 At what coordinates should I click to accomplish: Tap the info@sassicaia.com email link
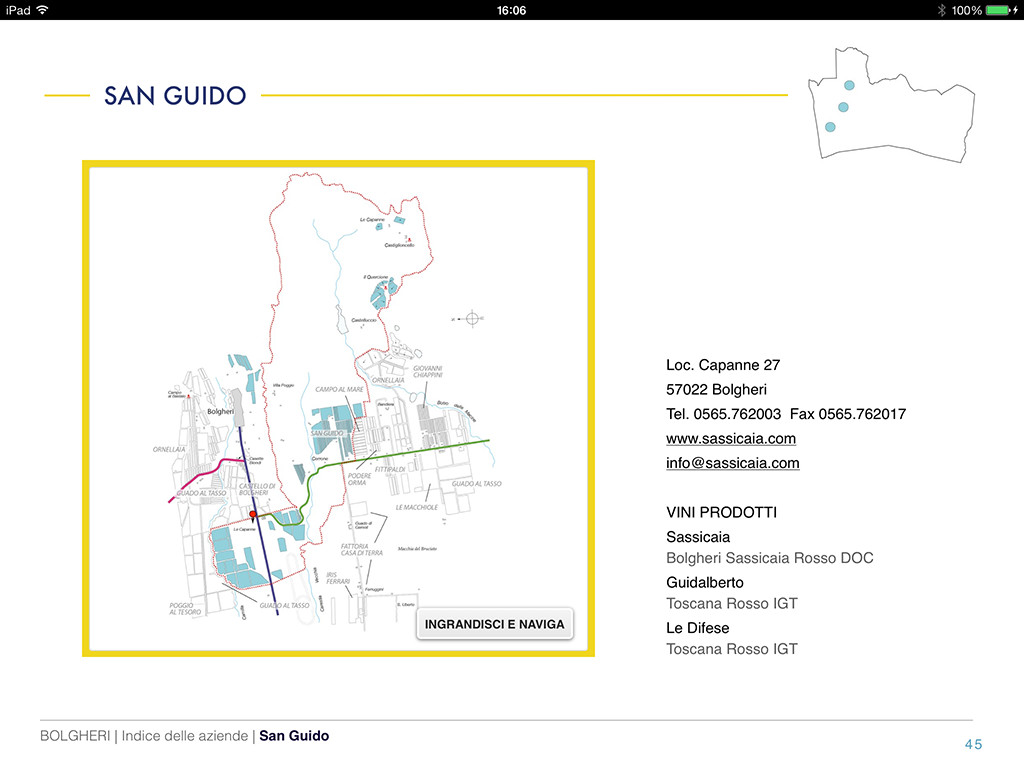[733, 463]
